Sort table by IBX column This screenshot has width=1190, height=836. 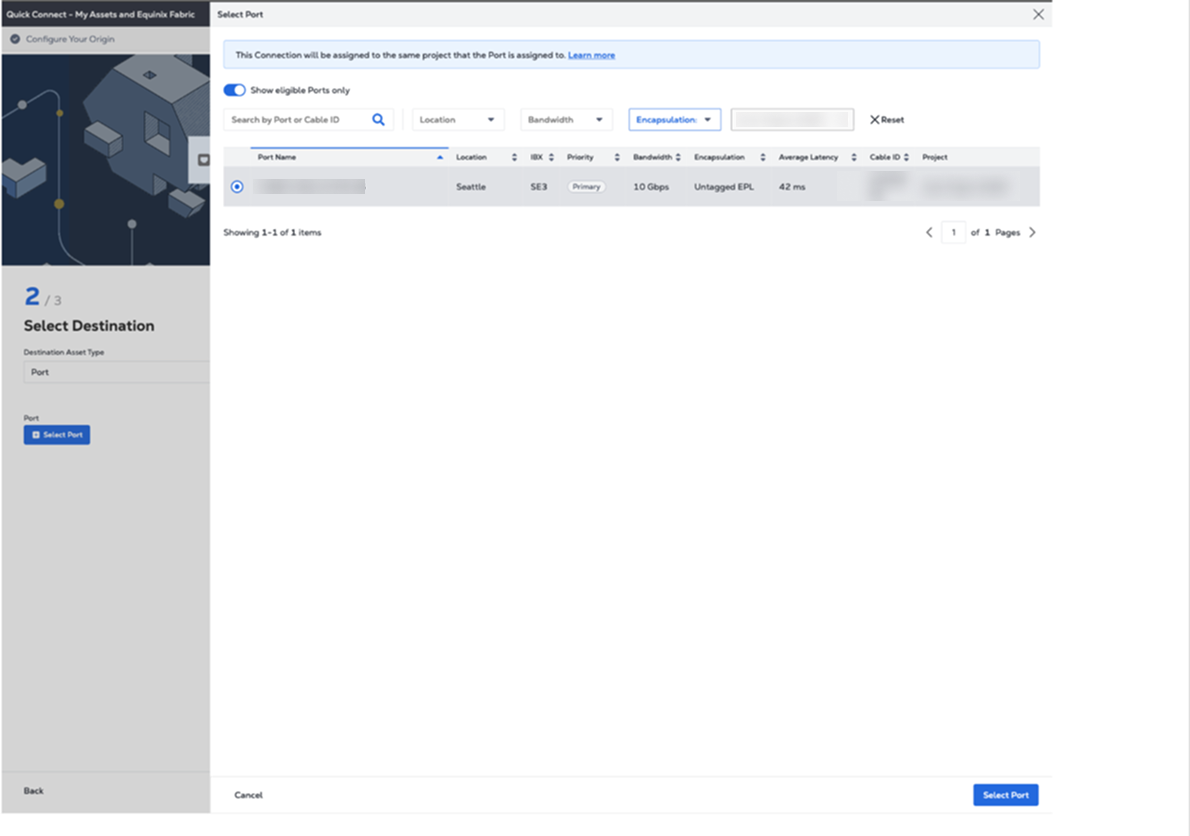(x=551, y=158)
